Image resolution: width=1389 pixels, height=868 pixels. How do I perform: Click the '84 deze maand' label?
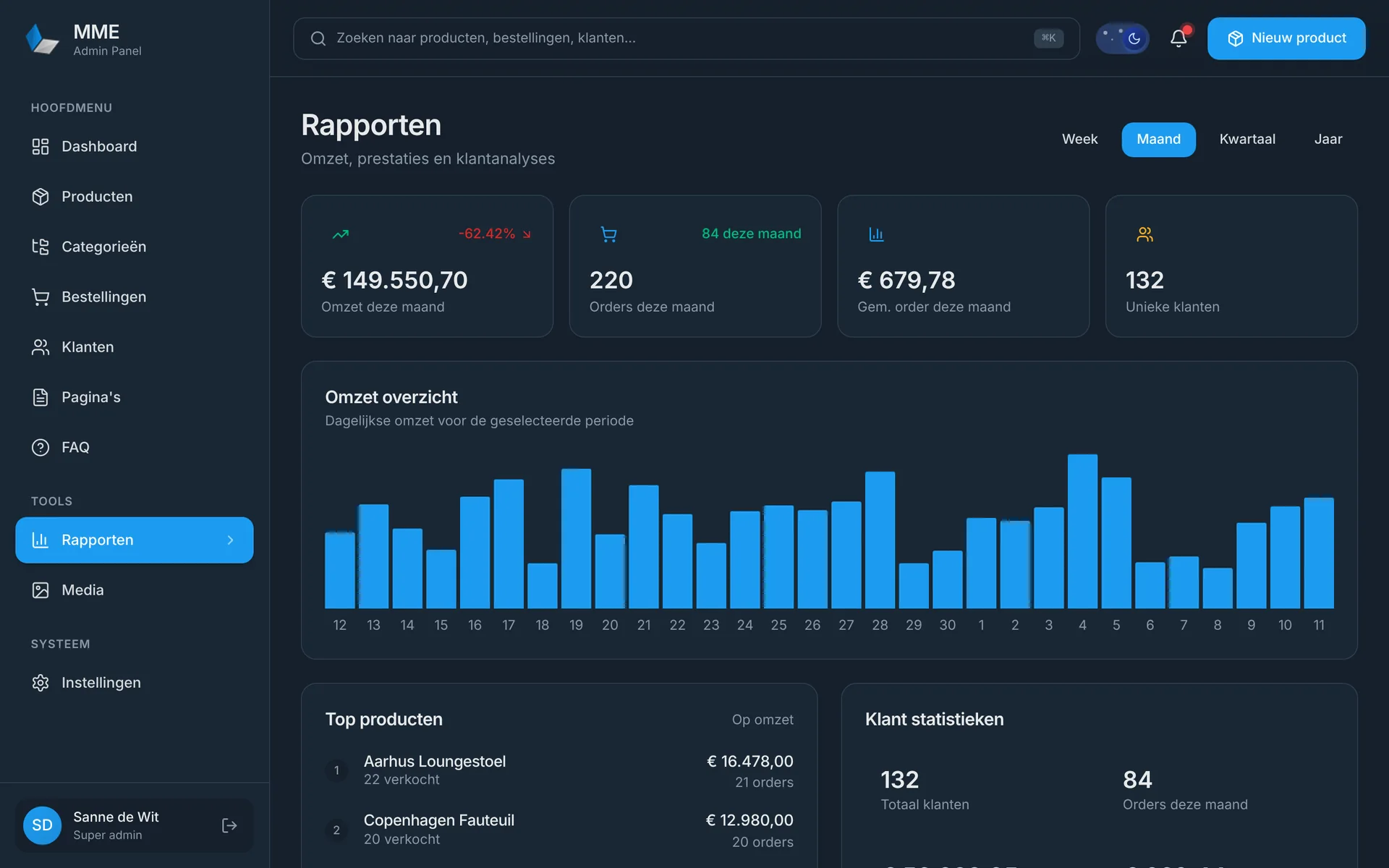pyautogui.click(x=751, y=234)
